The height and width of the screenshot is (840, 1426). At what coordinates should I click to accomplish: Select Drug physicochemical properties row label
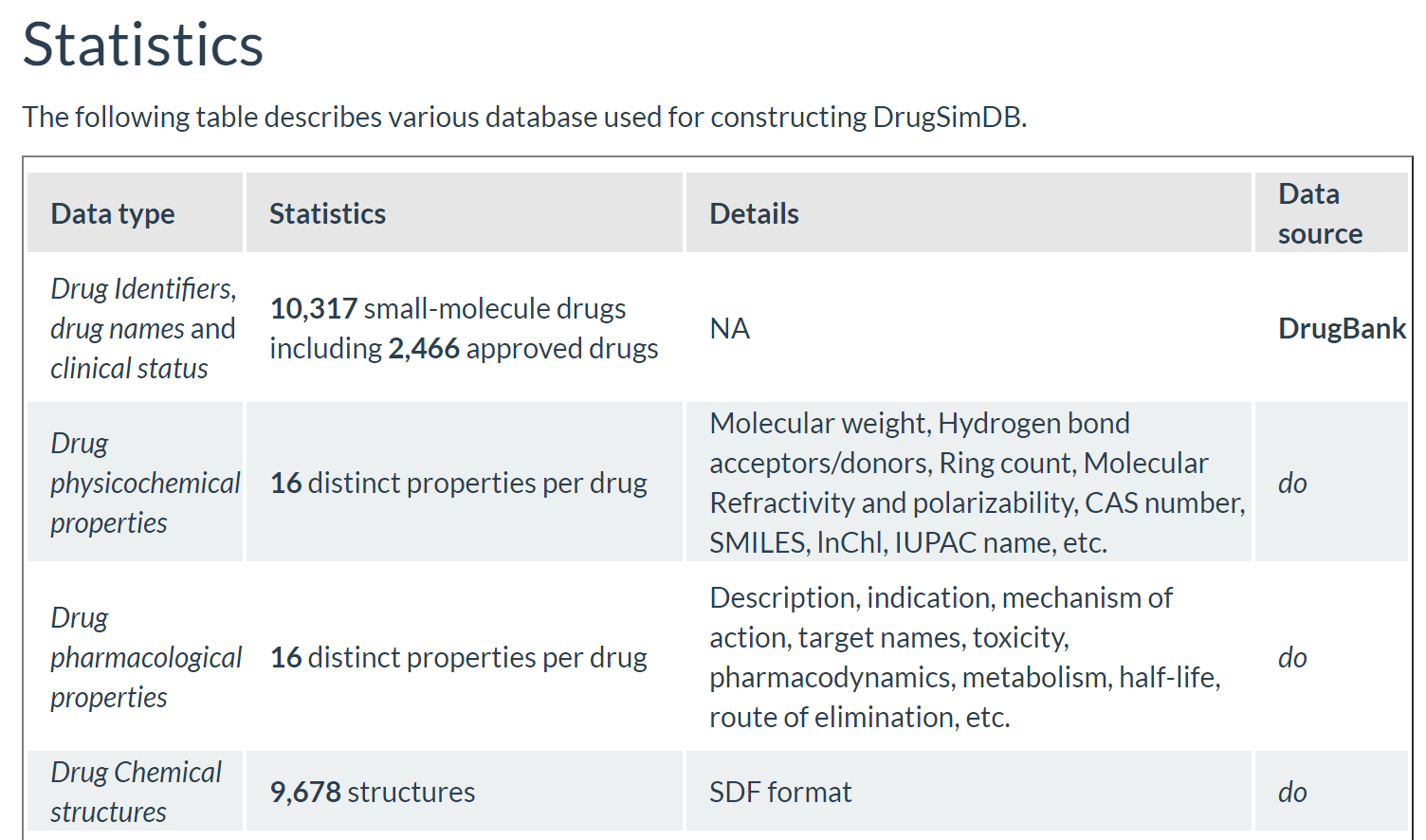146,483
